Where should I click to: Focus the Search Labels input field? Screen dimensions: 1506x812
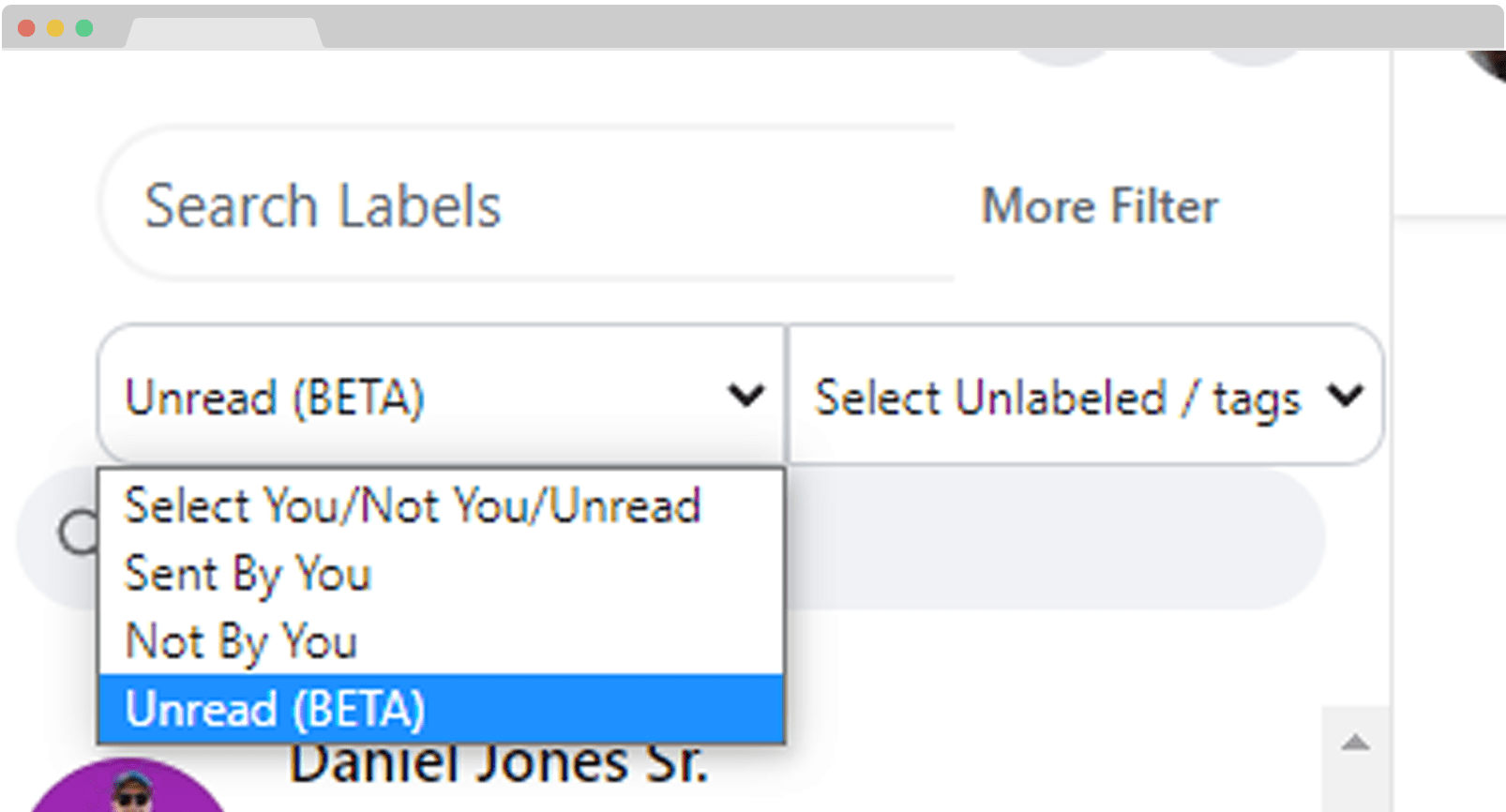pyautogui.click(x=525, y=206)
